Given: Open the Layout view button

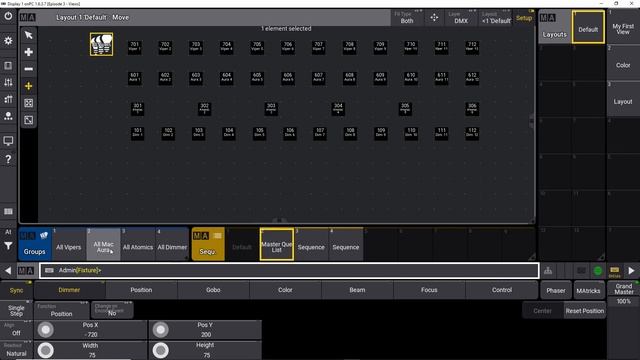Looking at the screenshot, I should [623, 99].
